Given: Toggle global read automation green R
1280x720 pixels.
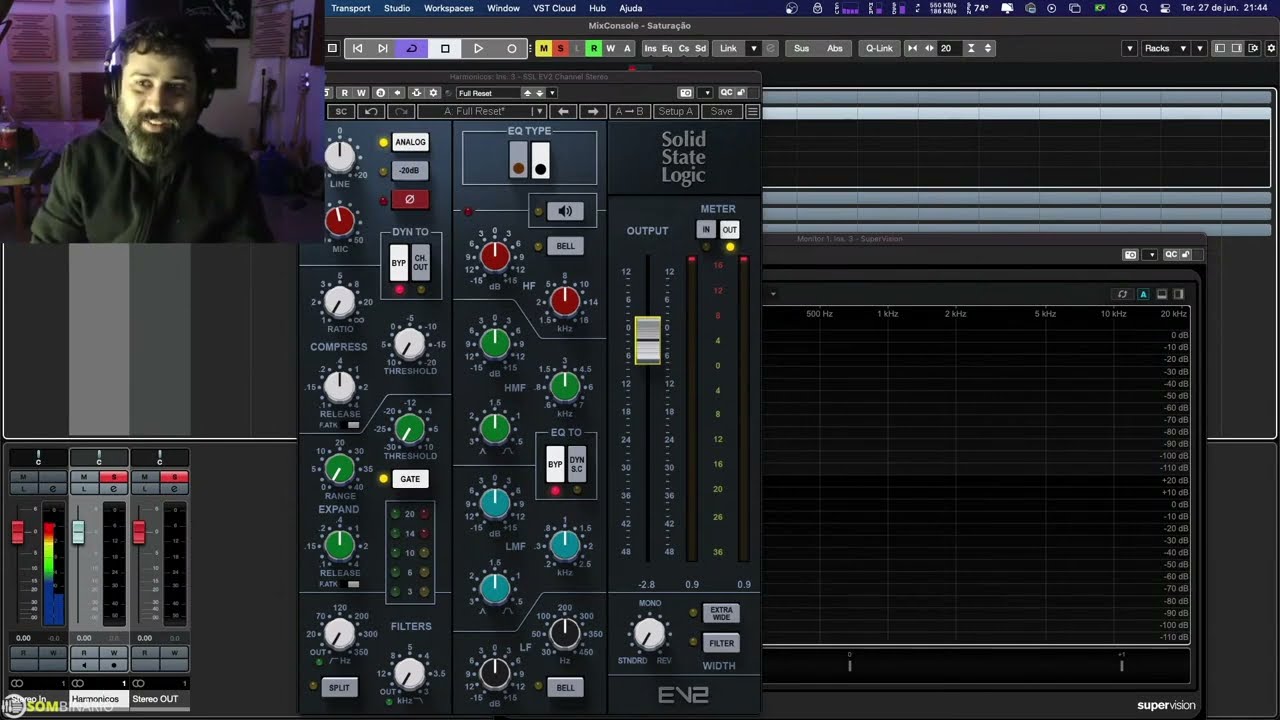Looking at the screenshot, I should pos(594,48).
